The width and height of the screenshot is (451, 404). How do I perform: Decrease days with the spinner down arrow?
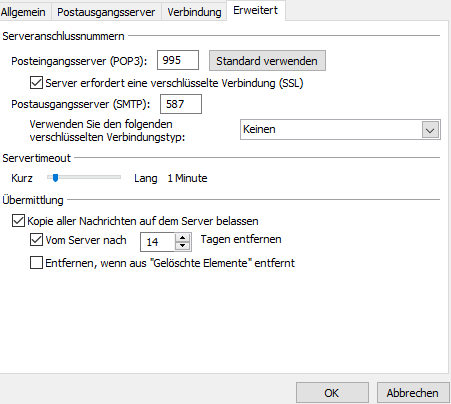(182, 246)
